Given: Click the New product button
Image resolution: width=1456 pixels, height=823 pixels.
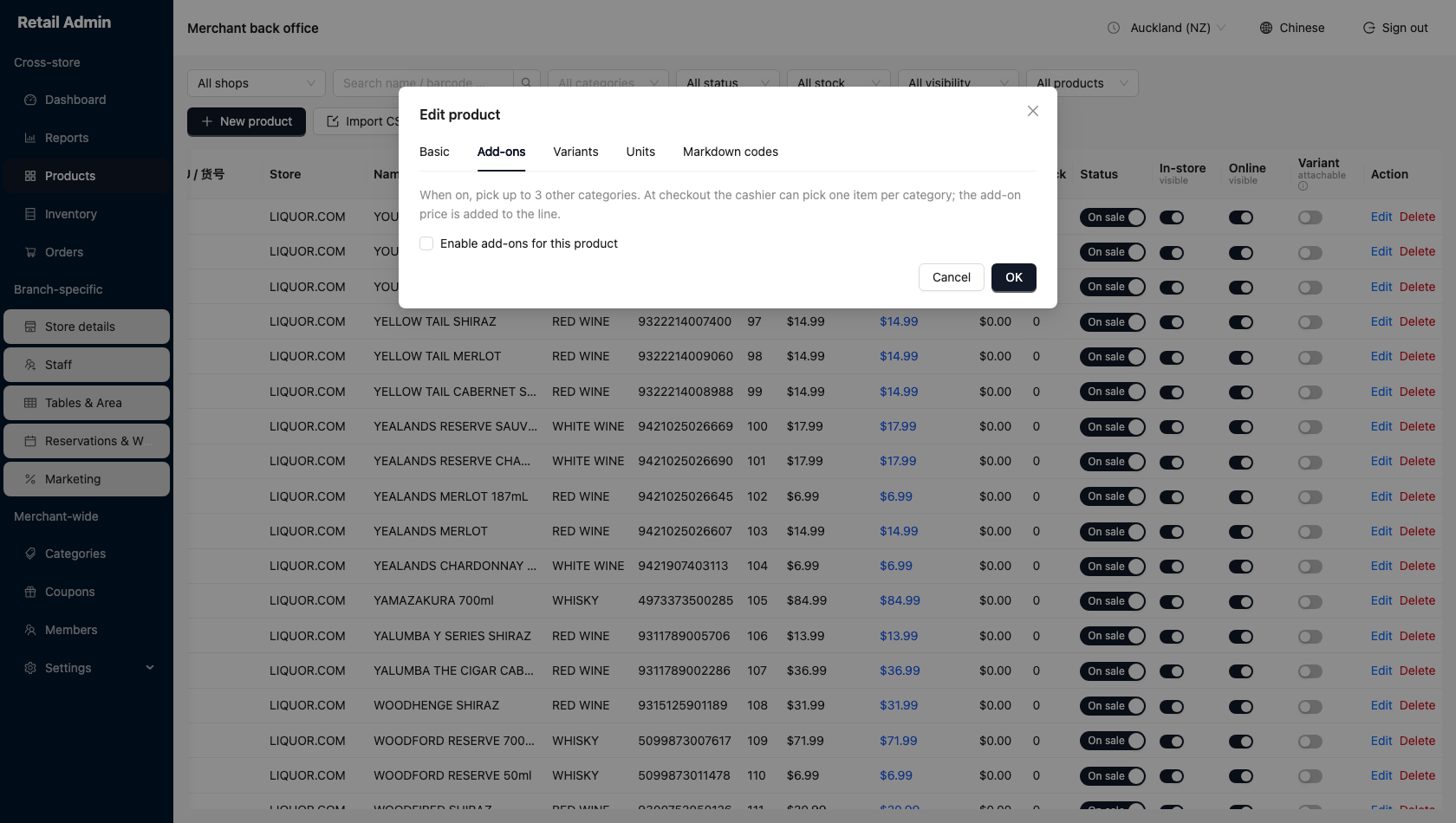Looking at the screenshot, I should [246, 121].
